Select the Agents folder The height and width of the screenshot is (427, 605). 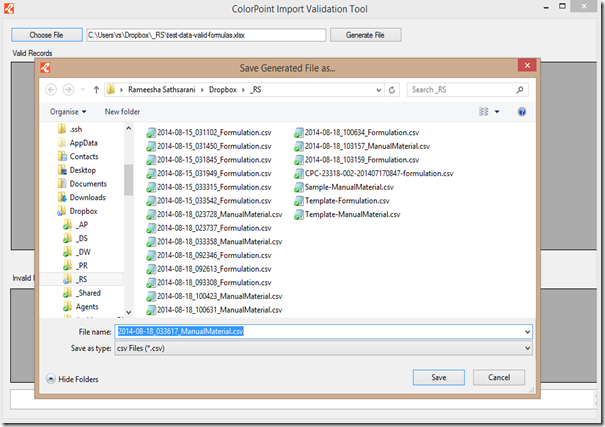[81, 307]
